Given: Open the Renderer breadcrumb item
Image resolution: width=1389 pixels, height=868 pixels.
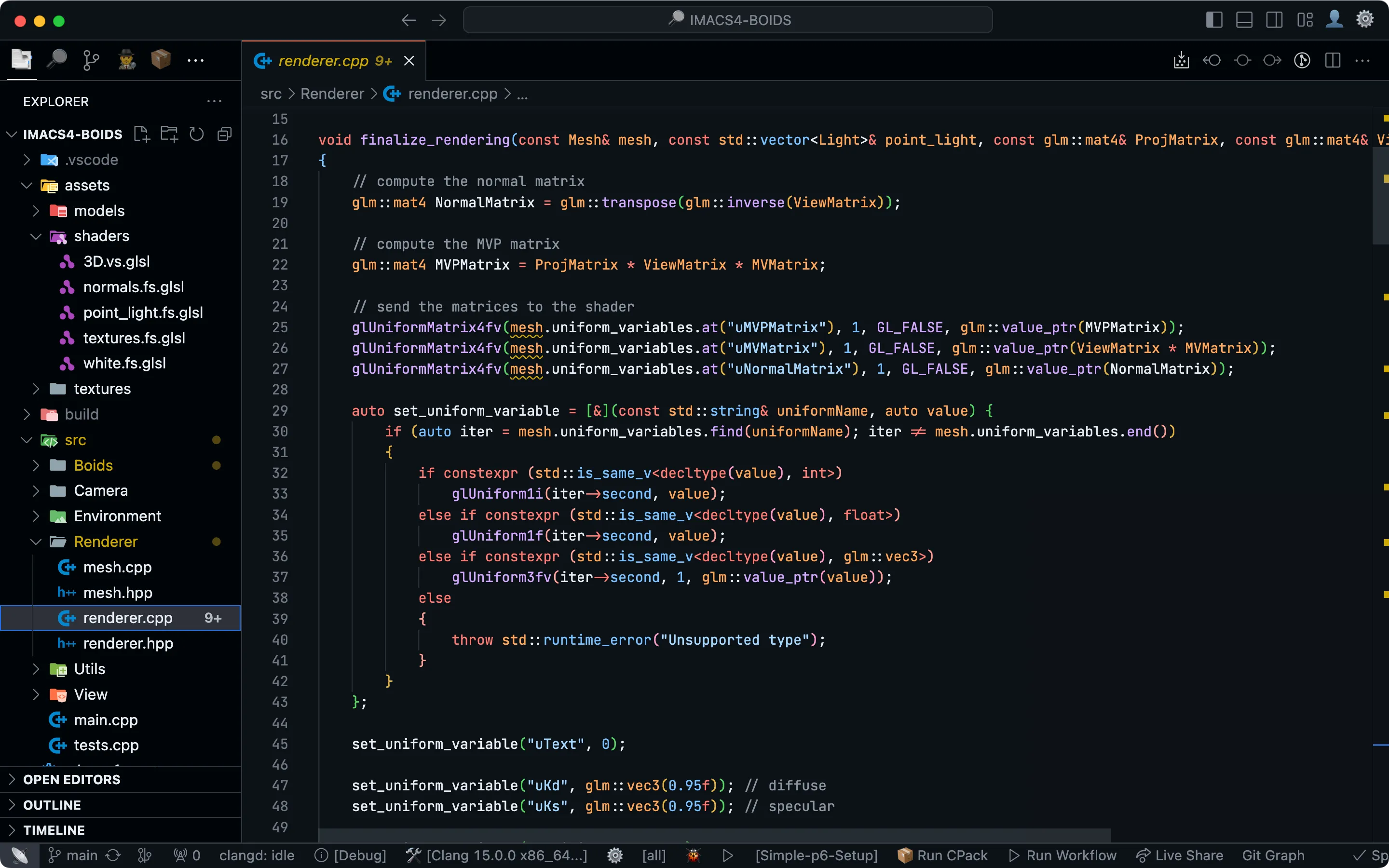Looking at the screenshot, I should point(332,94).
